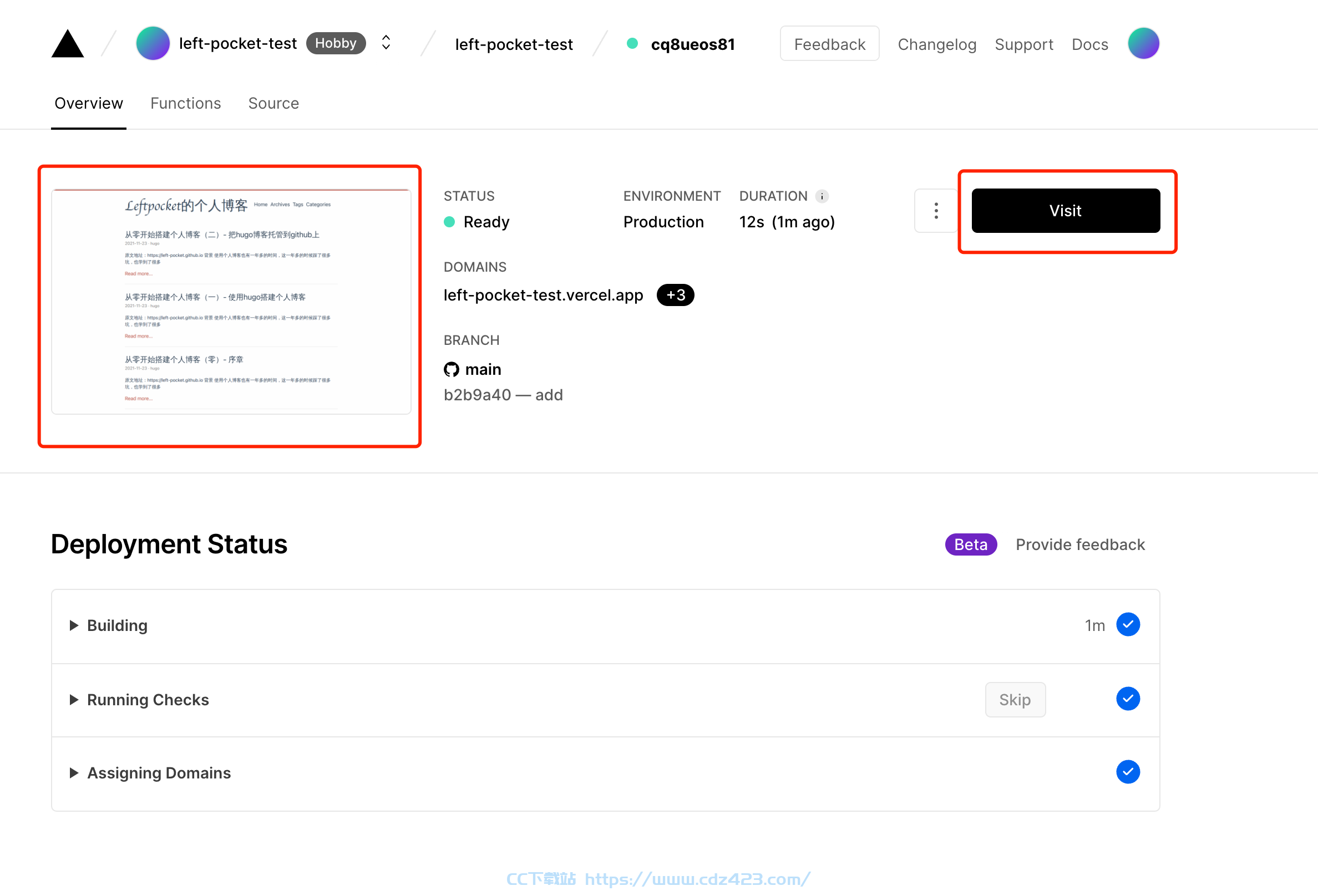The height and width of the screenshot is (896, 1318).
Task: Click the Beta badge
Action: click(971, 544)
